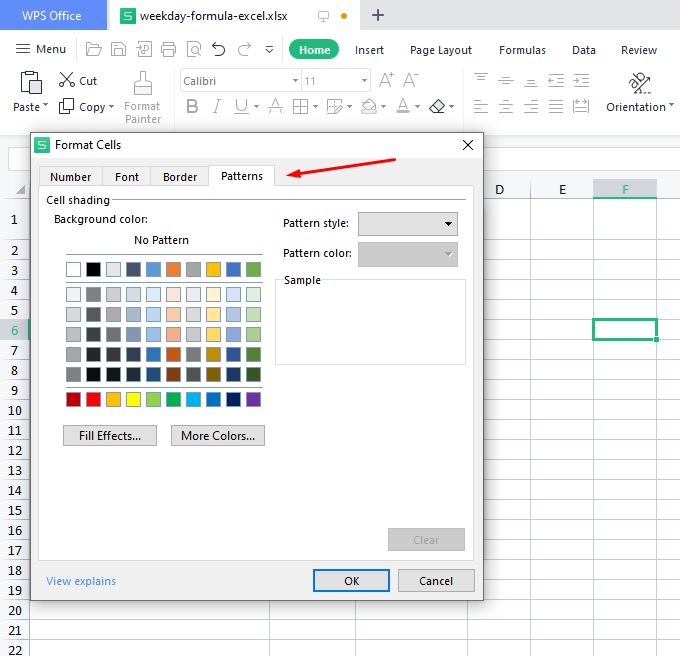Click the Orientation icon in ribbon

tap(640, 83)
